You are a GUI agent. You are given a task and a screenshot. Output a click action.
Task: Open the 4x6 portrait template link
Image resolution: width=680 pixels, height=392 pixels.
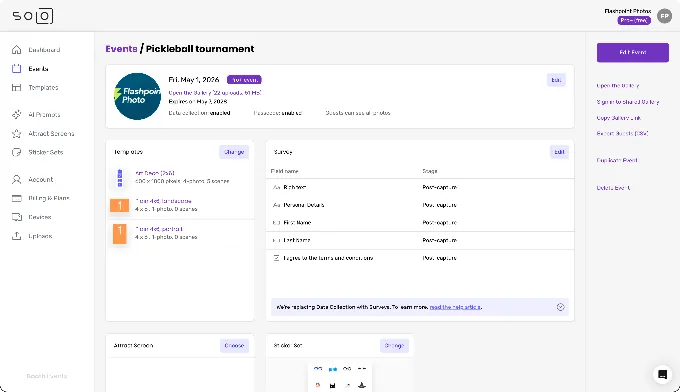tap(159, 229)
